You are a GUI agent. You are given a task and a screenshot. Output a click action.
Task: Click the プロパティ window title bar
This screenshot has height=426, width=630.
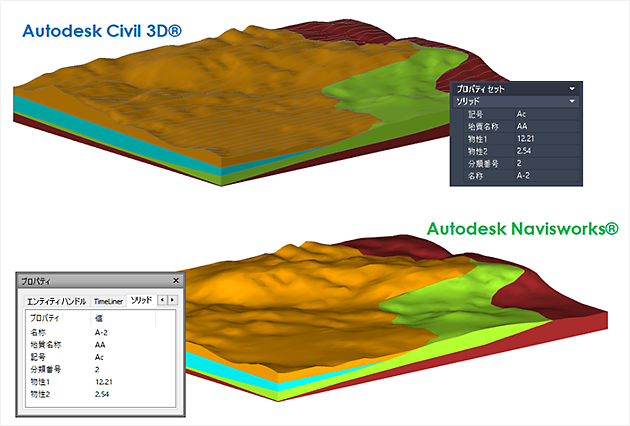(x=100, y=281)
